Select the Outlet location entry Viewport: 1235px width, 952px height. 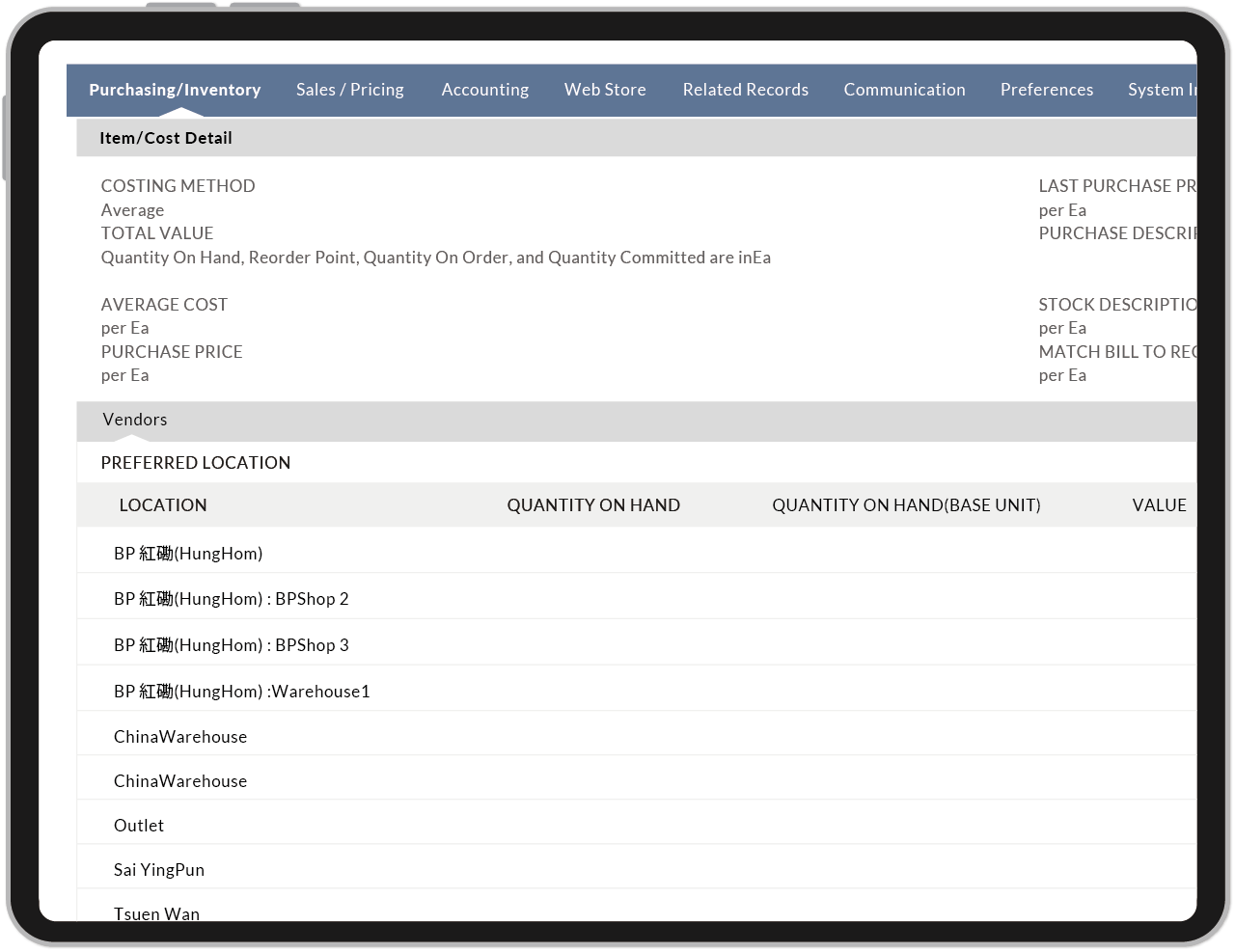pos(138,825)
